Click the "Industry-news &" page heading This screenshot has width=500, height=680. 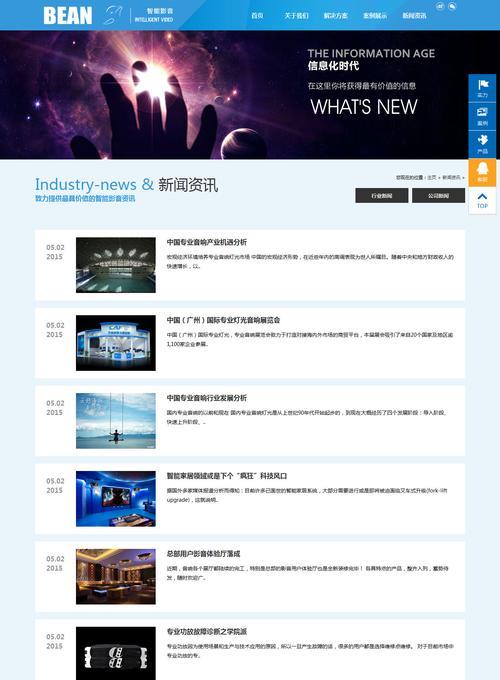pyautogui.click(x=94, y=185)
